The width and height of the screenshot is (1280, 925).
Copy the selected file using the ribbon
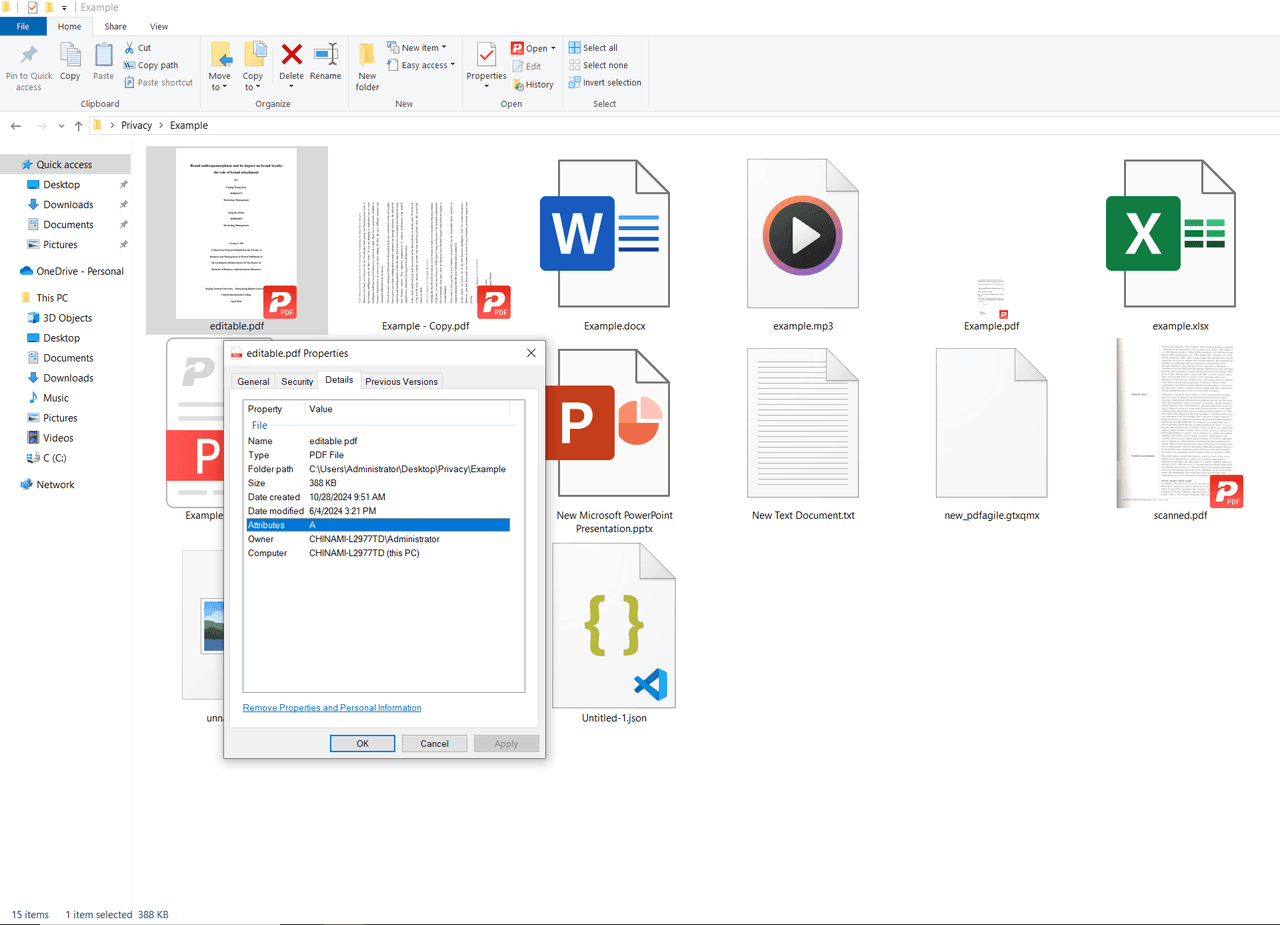(x=70, y=63)
